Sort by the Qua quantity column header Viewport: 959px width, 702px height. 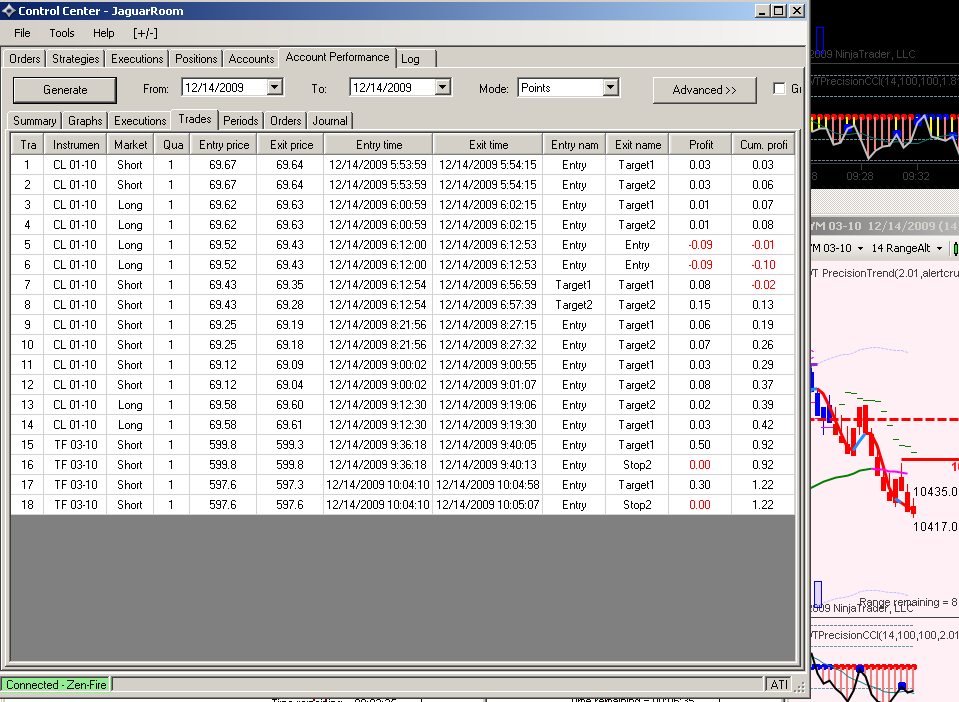pyautogui.click(x=172, y=145)
